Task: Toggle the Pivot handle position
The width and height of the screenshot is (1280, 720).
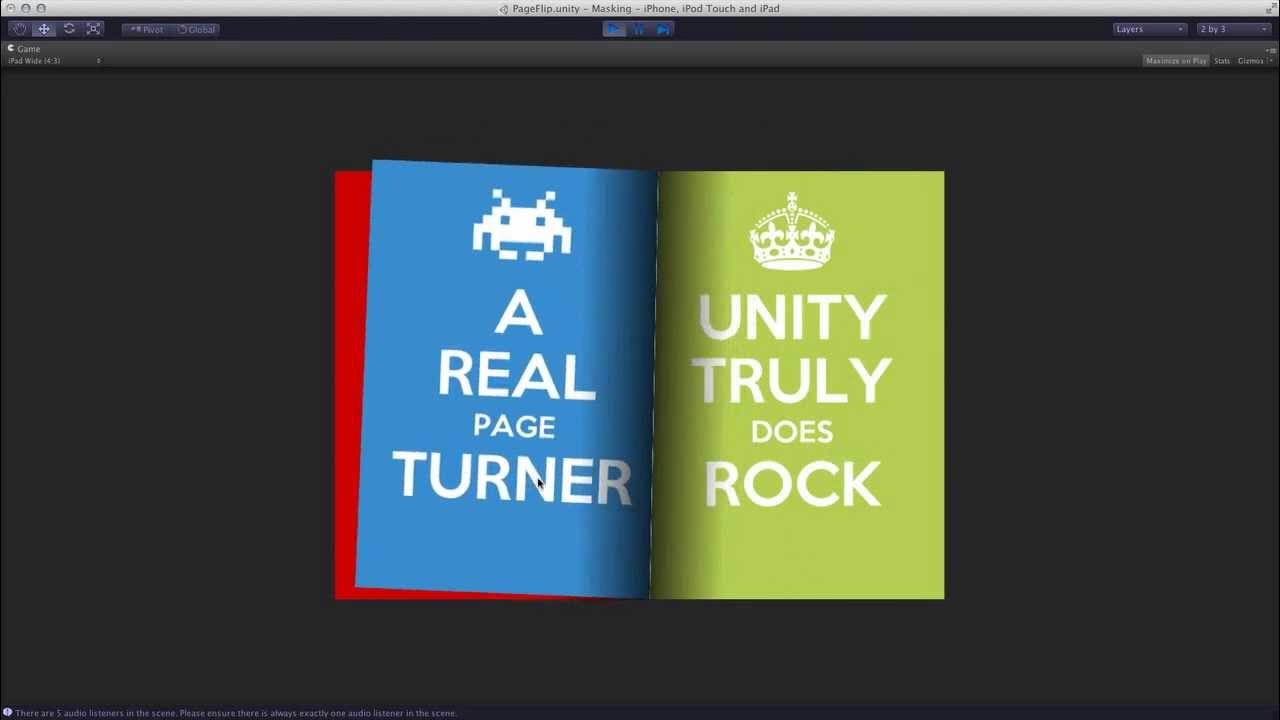Action: (146, 29)
